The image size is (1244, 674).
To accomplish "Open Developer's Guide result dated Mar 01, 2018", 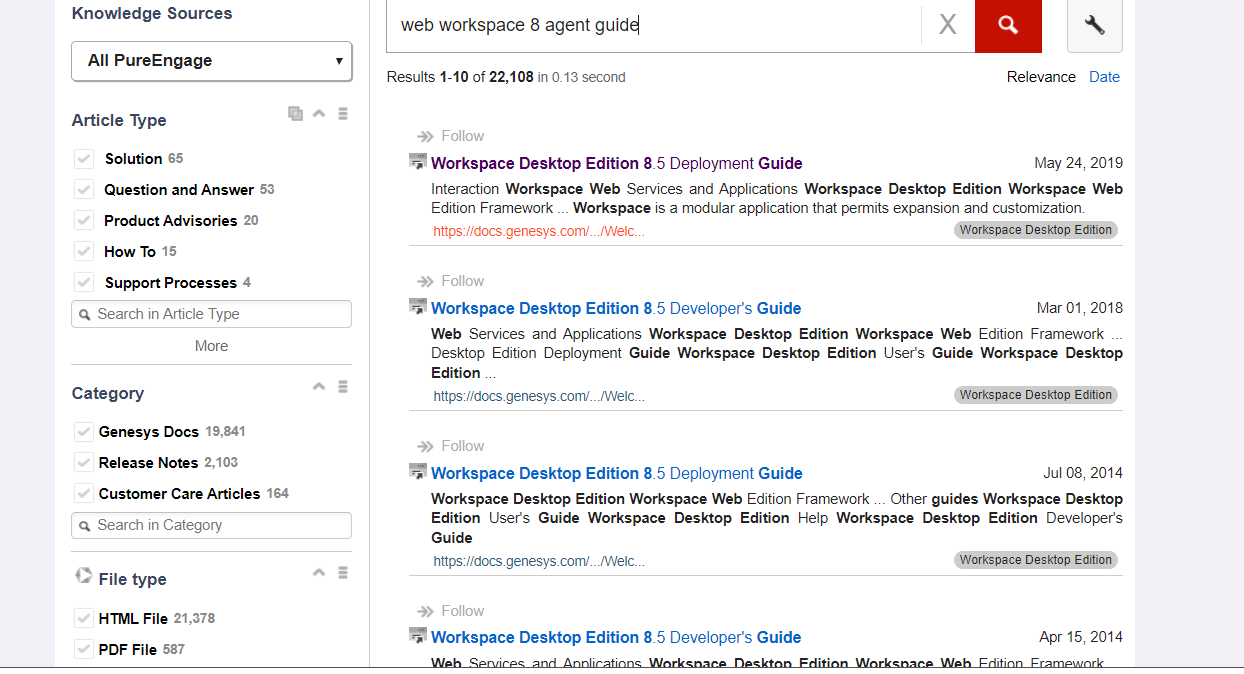I will point(616,308).
